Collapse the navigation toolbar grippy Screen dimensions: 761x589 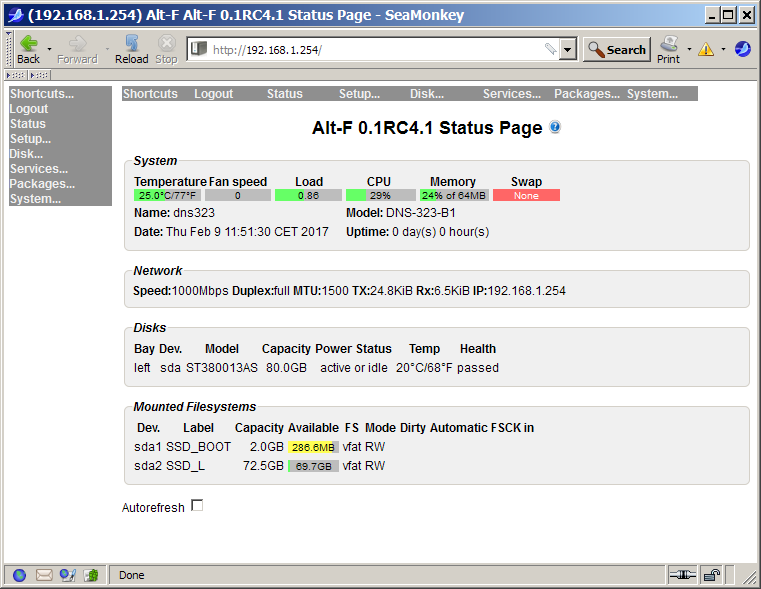(8, 49)
